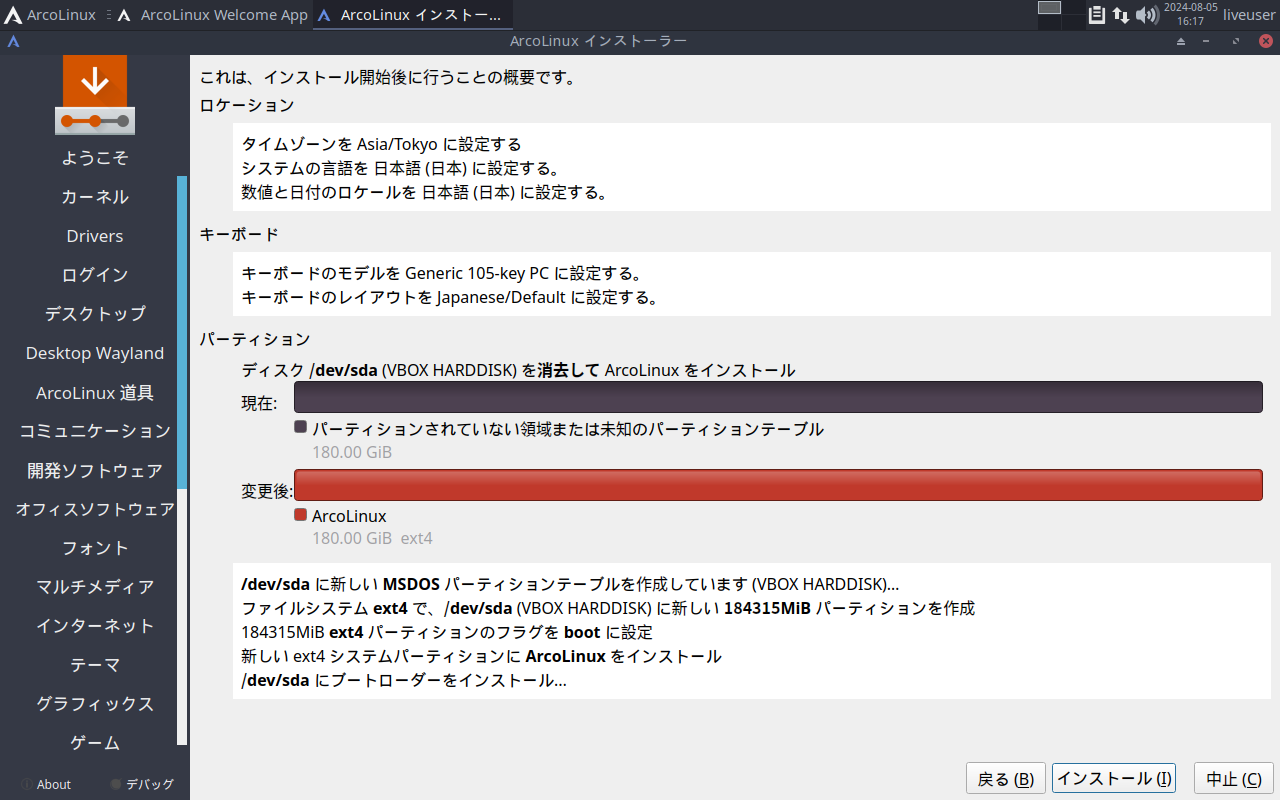Screen dimensions: 1280x800
Task: Go to the カーネル step
Action: point(95,197)
